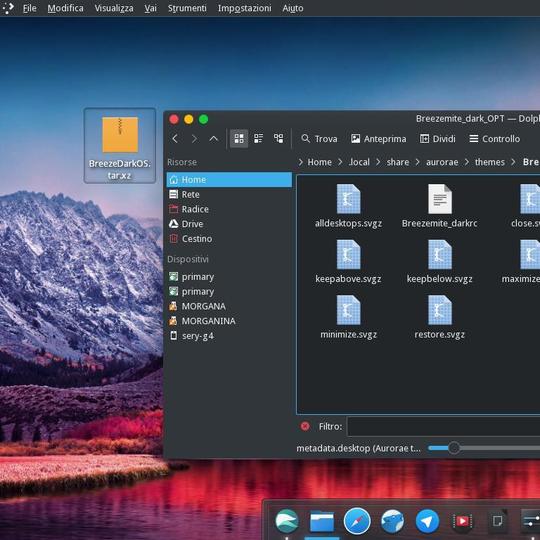Expand the arrow before themes breadcrumb

(x=467, y=162)
